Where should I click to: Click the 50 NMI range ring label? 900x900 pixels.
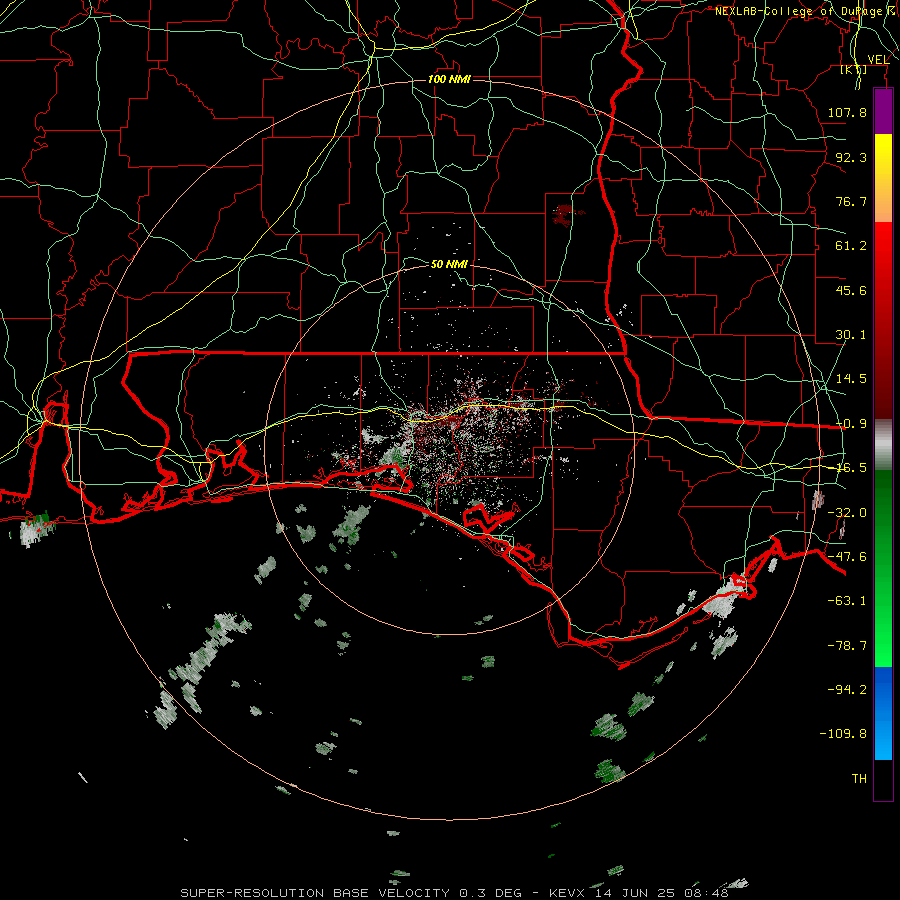click(449, 264)
